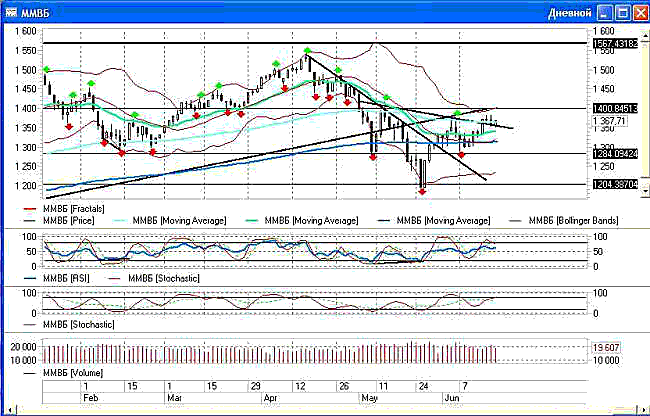The height and width of the screenshot is (416, 650).
Task: Select the ММВБ [RSI] legend entry
Action: pyautogui.click(x=57, y=278)
